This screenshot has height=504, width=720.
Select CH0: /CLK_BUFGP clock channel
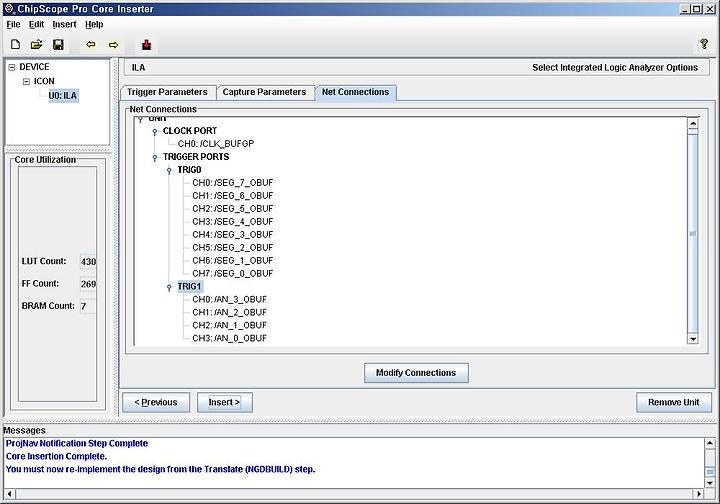pos(216,144)
